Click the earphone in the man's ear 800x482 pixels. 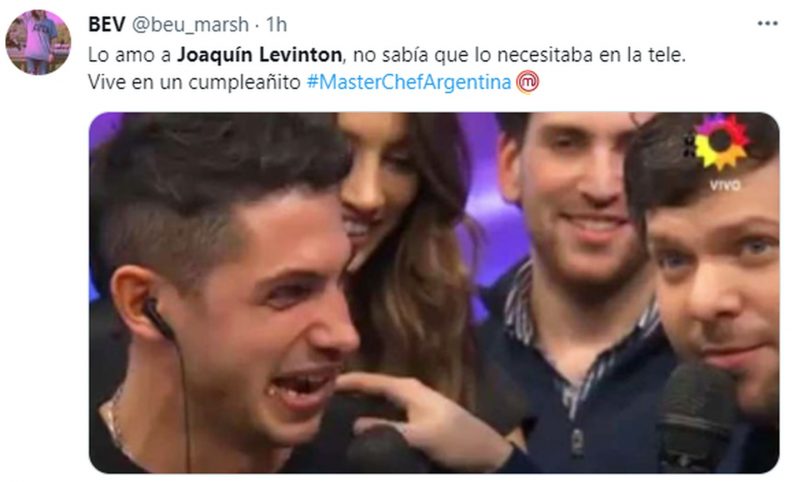coord(157,317)
